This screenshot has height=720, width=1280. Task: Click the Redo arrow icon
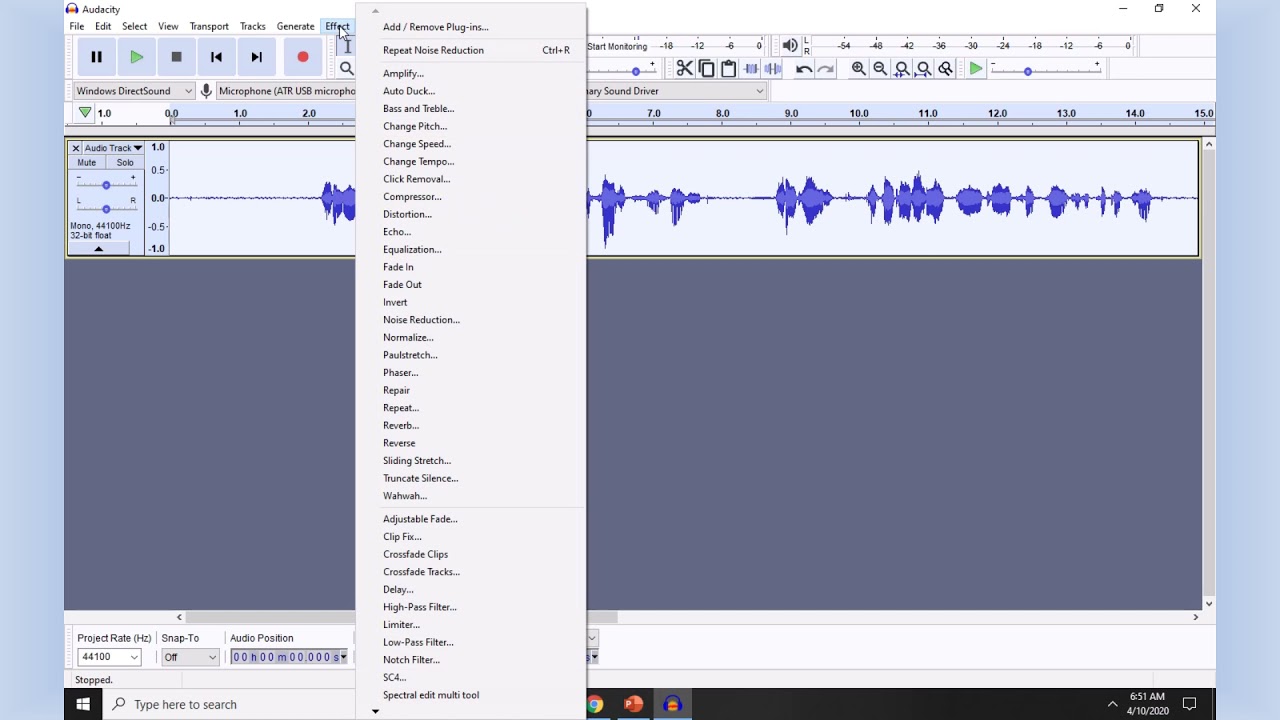826,69
